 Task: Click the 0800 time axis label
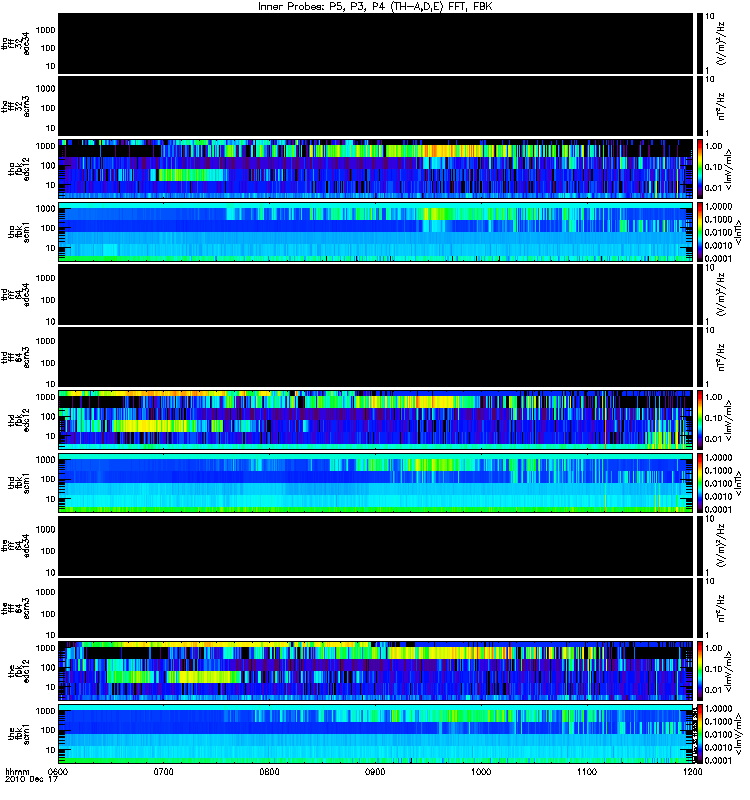coord(269,772)
